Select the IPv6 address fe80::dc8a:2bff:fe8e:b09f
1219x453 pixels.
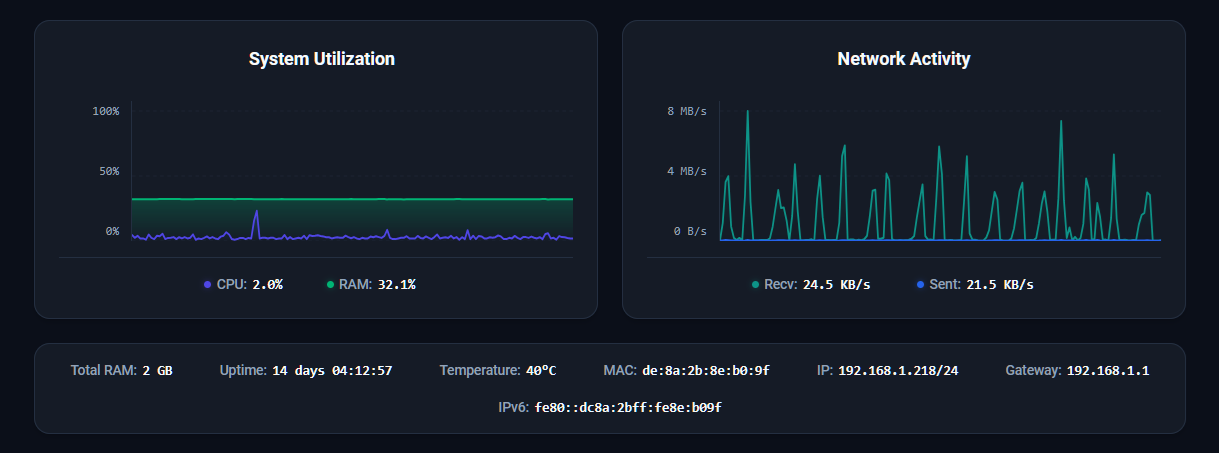628,408
